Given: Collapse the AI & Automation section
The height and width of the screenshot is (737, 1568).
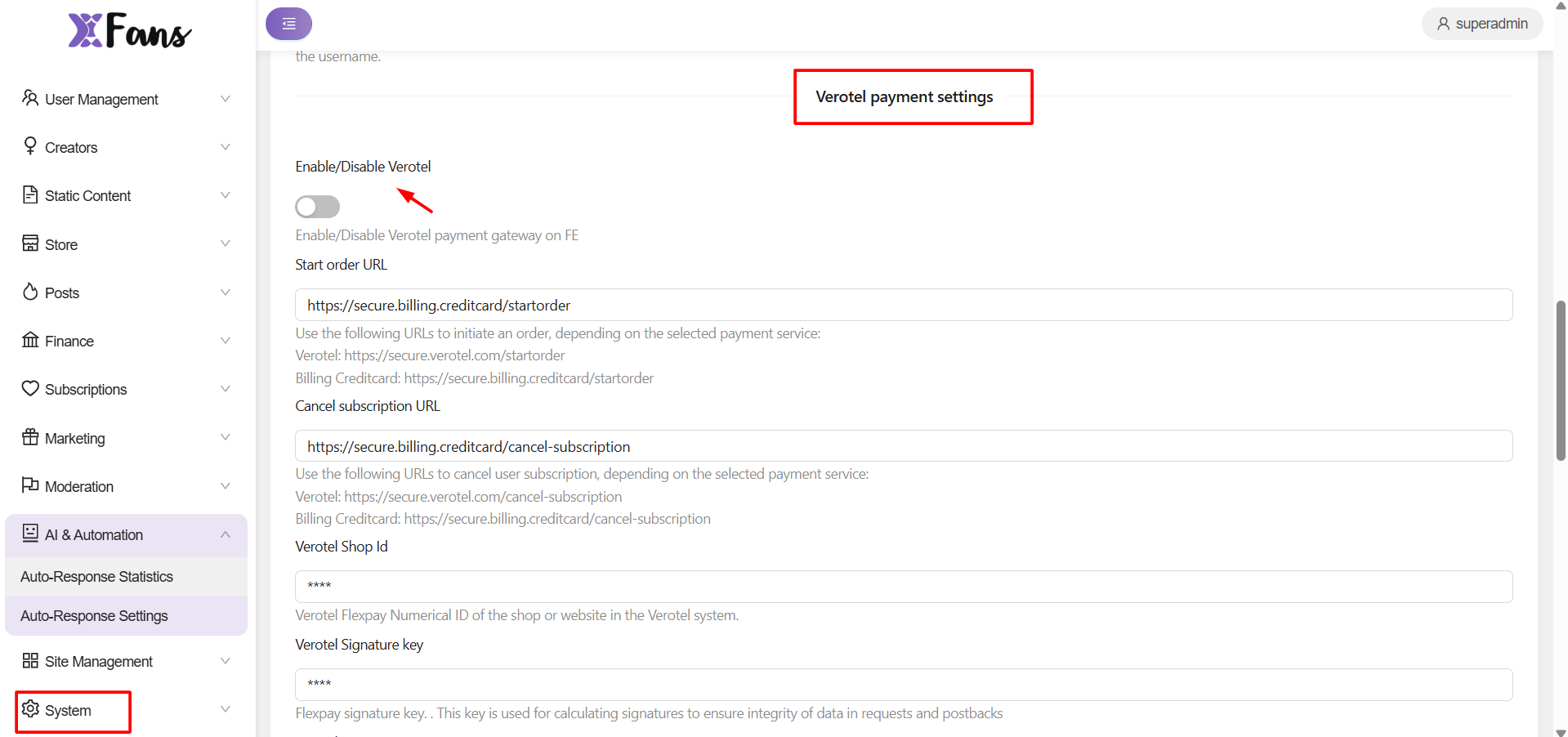Looking at the screenshot, I should 226,534.
